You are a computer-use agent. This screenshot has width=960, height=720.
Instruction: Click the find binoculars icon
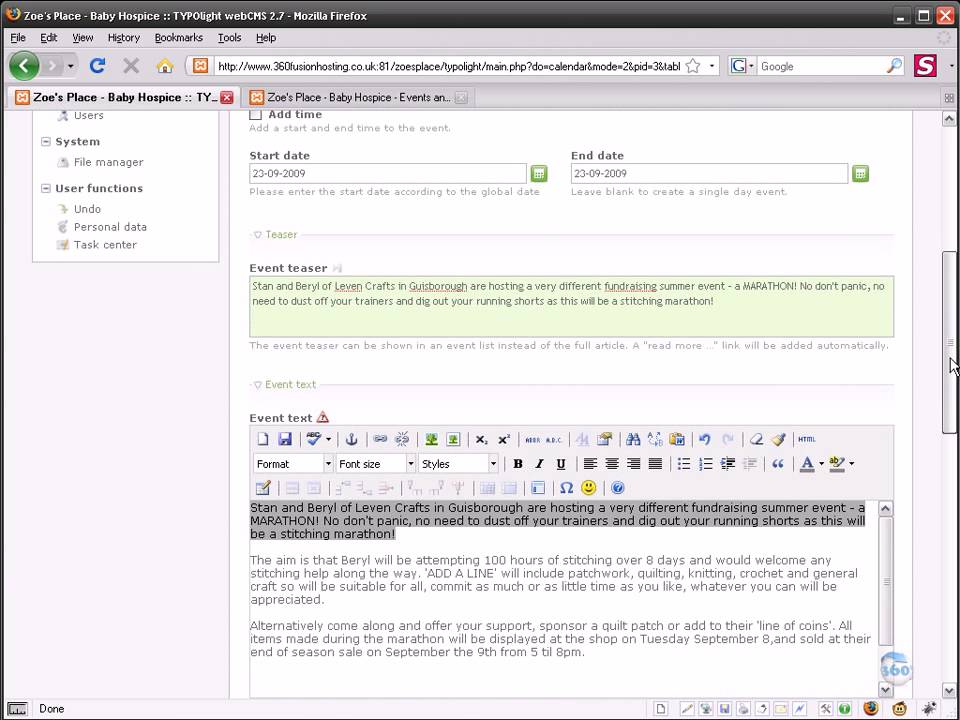pyautogui.click(x=633, y=439)
